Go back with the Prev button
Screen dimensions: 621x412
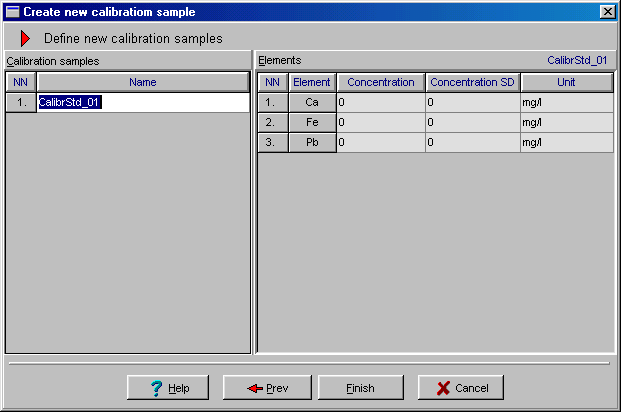267,388
